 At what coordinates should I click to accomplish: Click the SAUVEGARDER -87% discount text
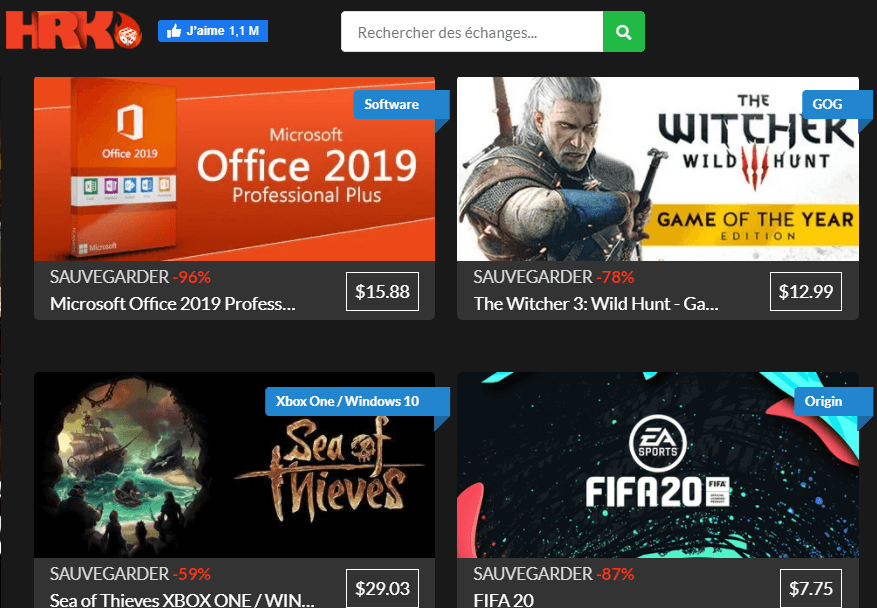pos(554,574)
